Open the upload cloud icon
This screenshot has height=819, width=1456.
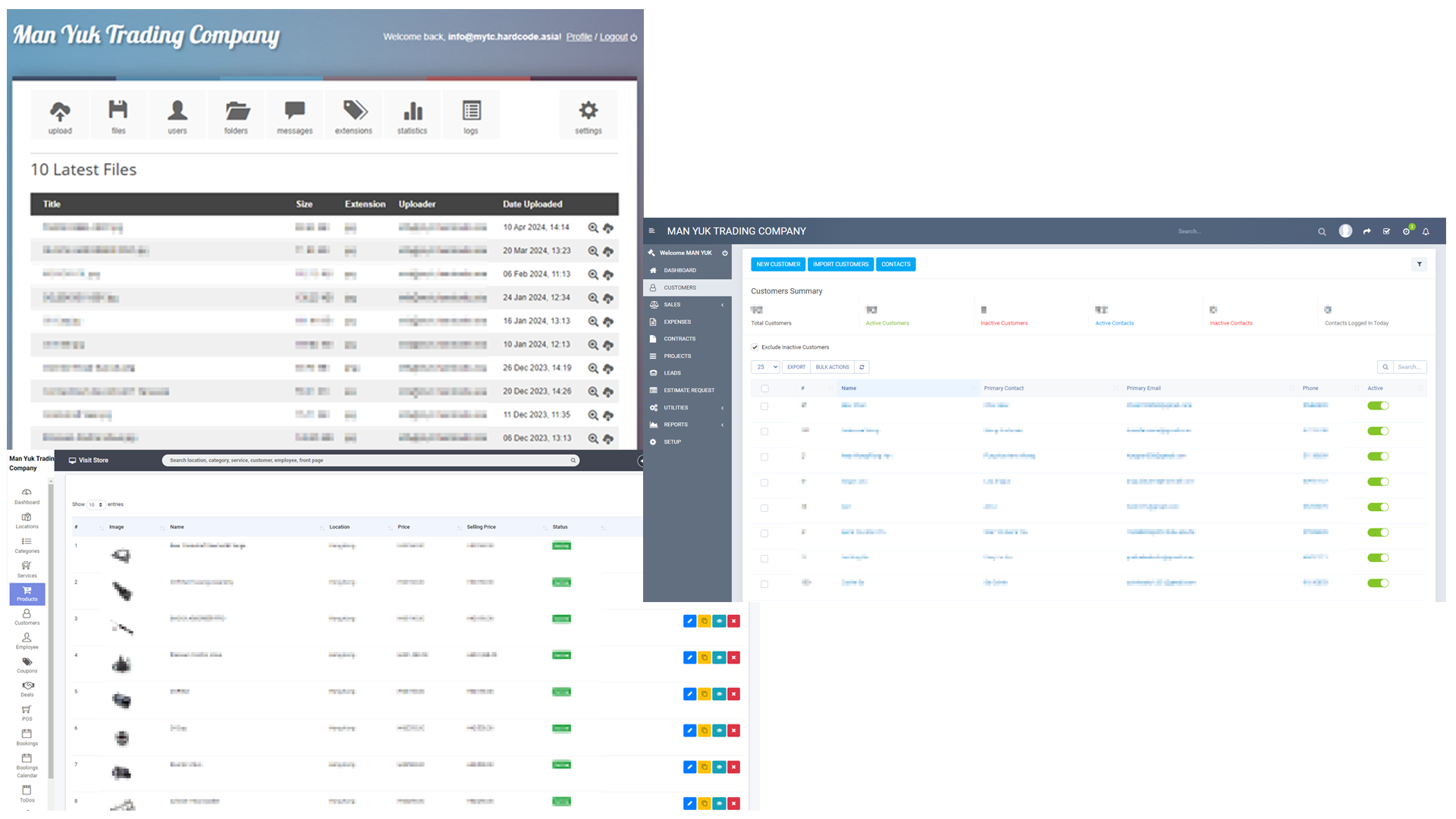60,111
